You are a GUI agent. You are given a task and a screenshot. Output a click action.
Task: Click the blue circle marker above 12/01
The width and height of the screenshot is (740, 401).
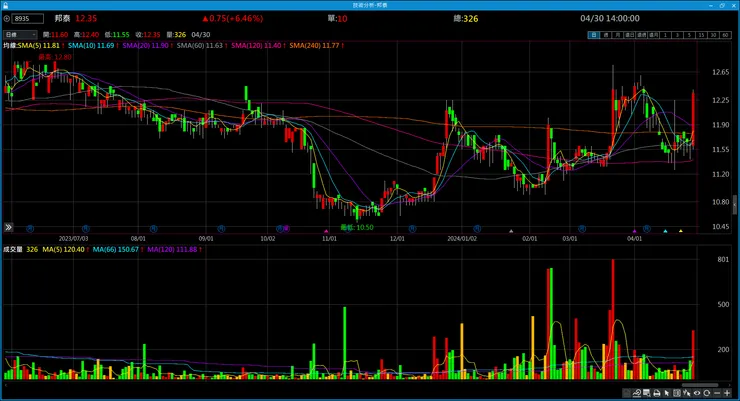coord(412,229)
